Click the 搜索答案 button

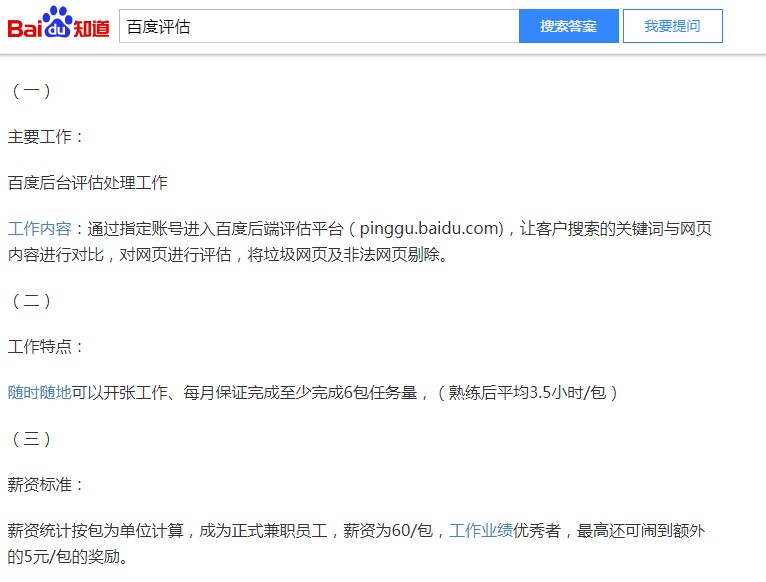coord(569,26)
